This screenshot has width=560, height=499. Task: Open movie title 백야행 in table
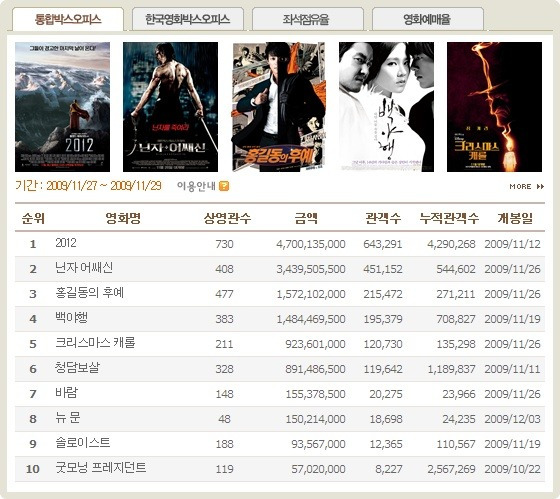(71, 318)
